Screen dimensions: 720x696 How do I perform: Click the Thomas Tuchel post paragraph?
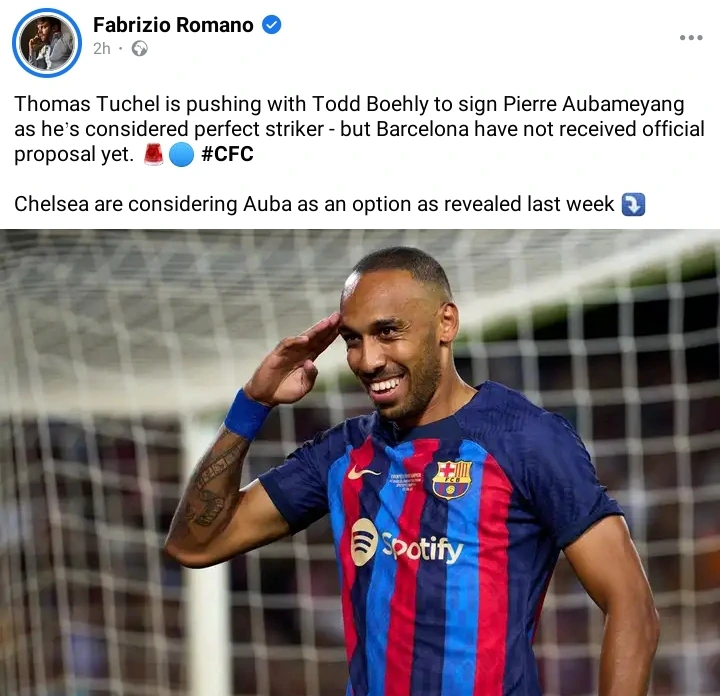[359, 129]
